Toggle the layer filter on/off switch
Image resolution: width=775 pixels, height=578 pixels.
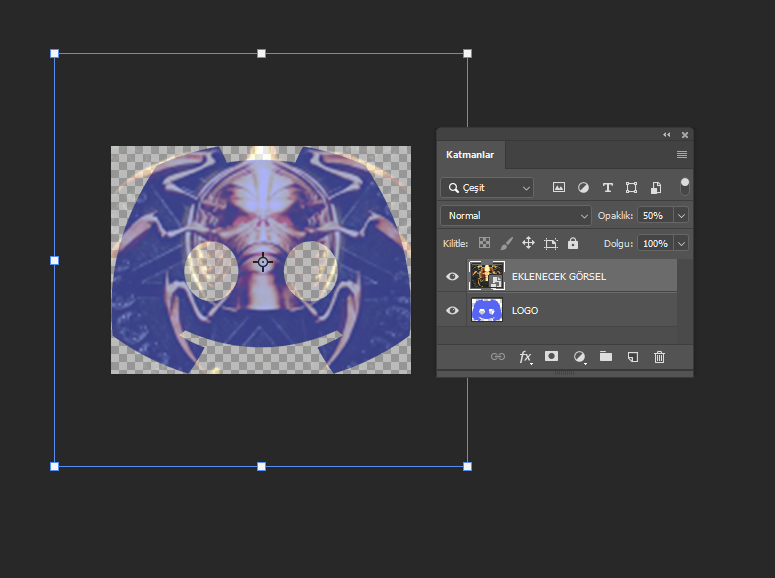[685, 186]
